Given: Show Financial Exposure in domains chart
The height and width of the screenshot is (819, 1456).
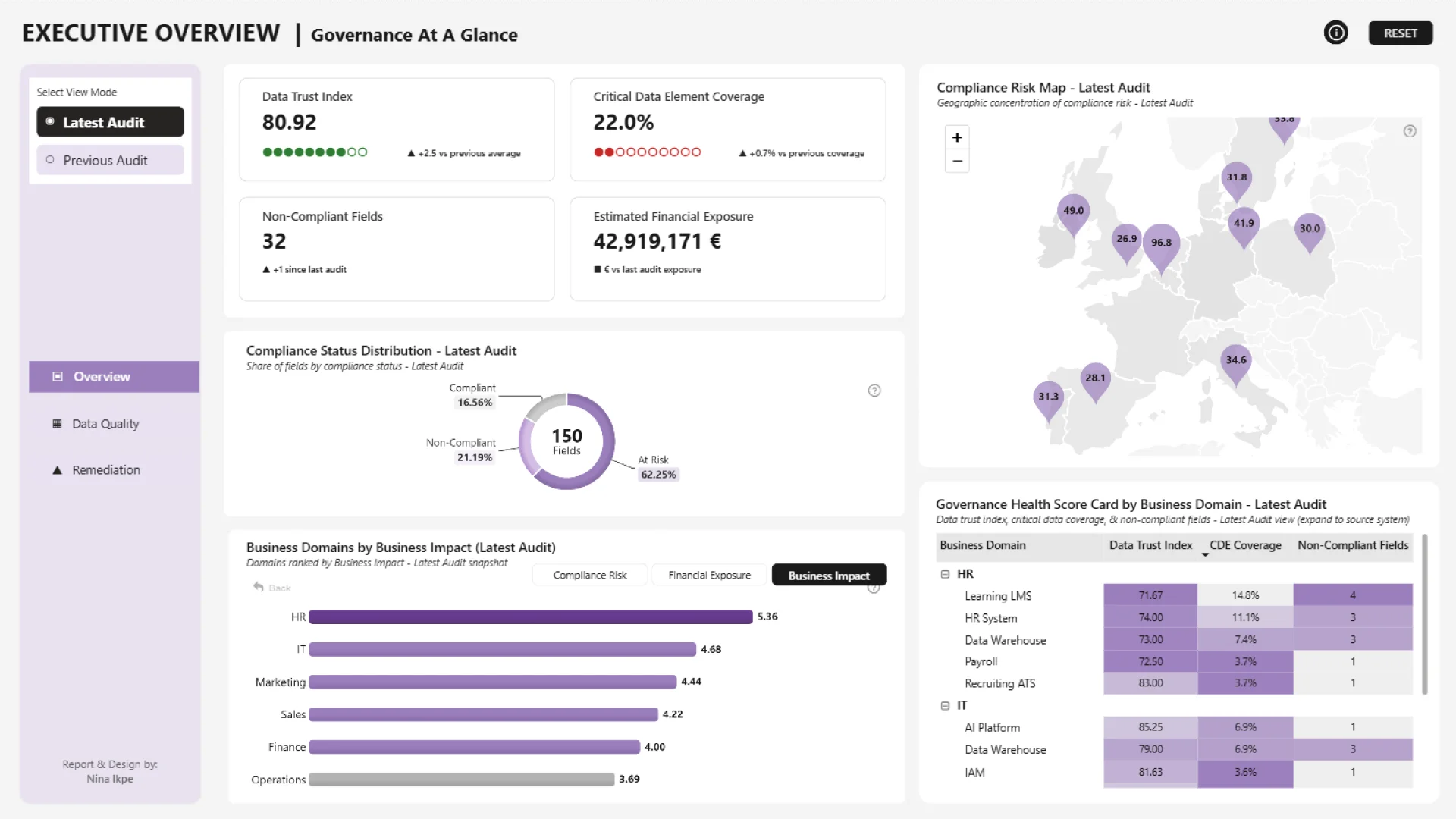Looking at the screenshot, I should 709,576.
